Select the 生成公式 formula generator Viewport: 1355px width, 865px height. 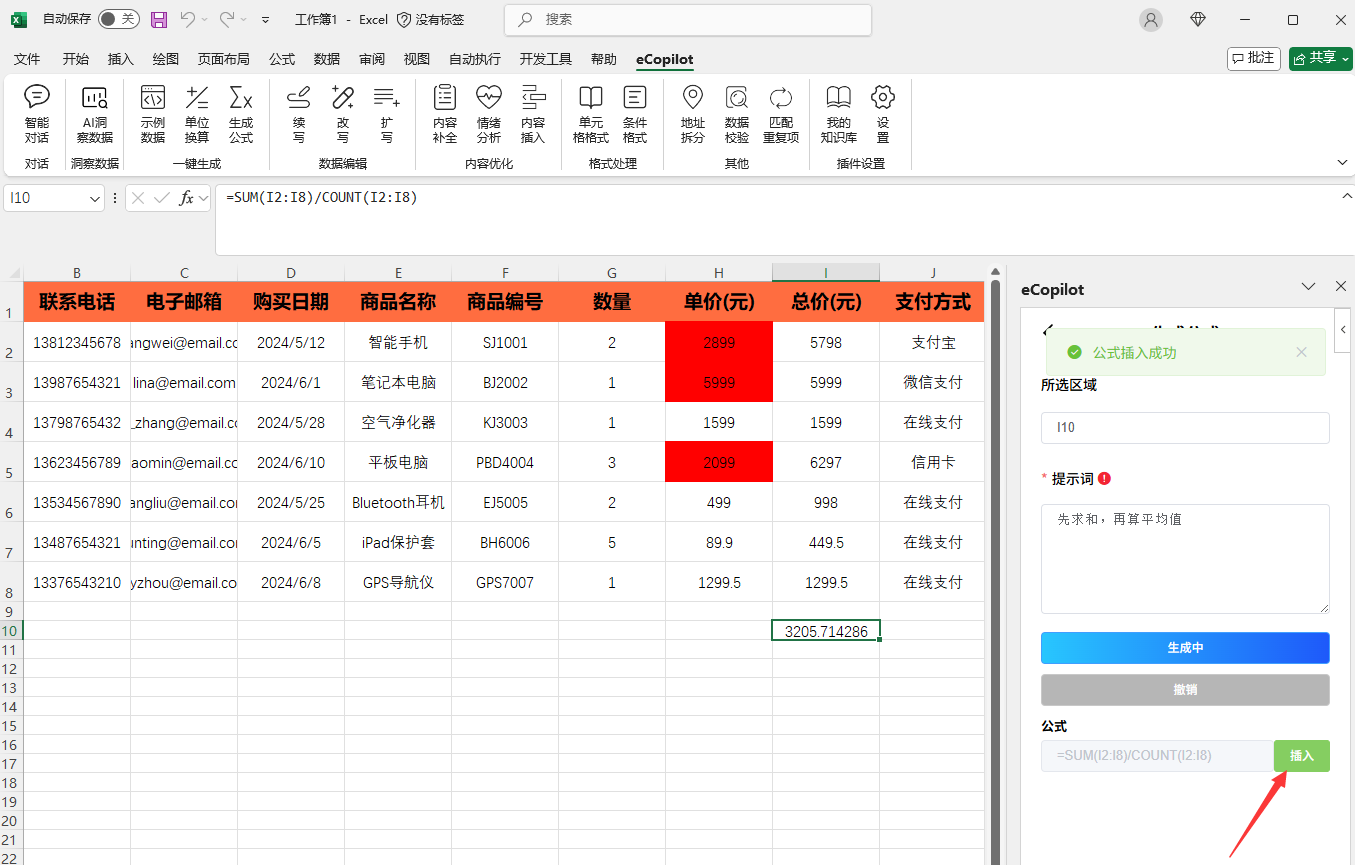pyautogui.click(x=241, y=113)
